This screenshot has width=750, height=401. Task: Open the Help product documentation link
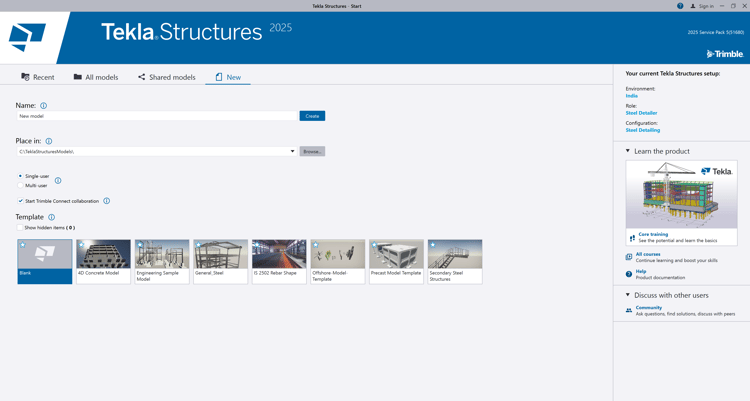point(641,271)
